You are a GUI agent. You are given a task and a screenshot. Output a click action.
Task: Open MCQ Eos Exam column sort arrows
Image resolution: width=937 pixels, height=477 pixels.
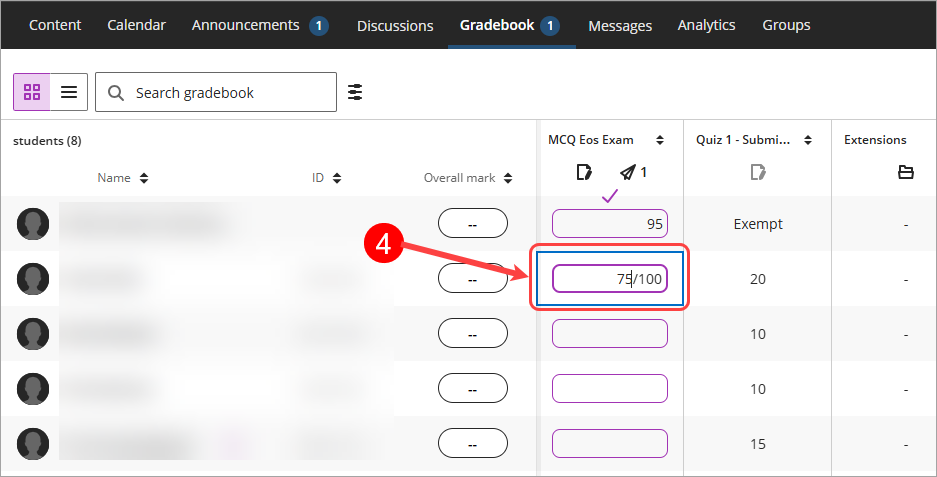pos(660,140)
